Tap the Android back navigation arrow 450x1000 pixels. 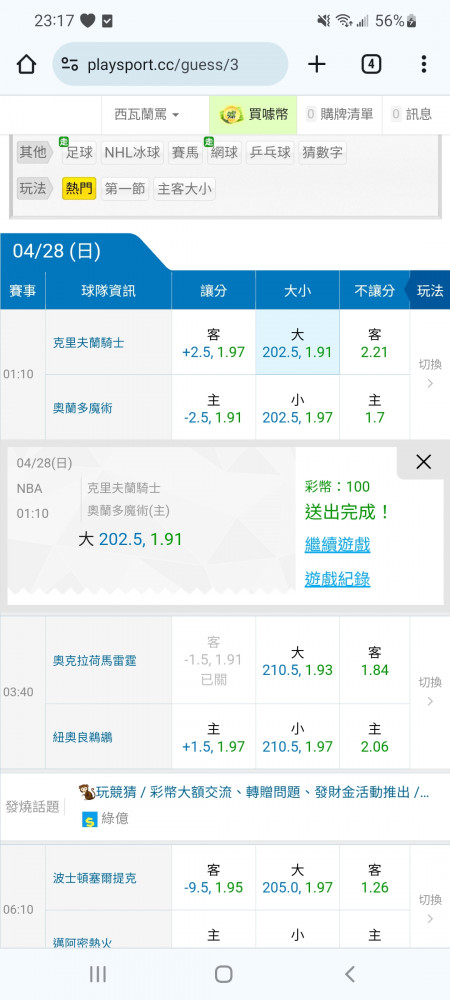coord(349,974)
